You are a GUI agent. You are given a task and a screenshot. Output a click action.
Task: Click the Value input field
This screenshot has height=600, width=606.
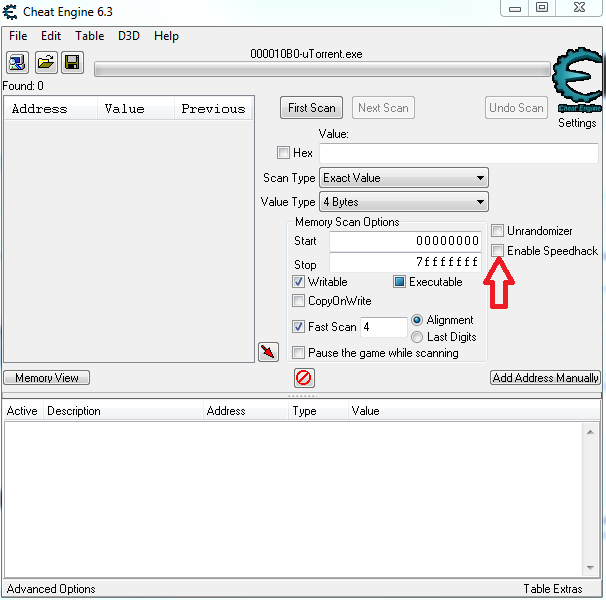coord(459,153)
